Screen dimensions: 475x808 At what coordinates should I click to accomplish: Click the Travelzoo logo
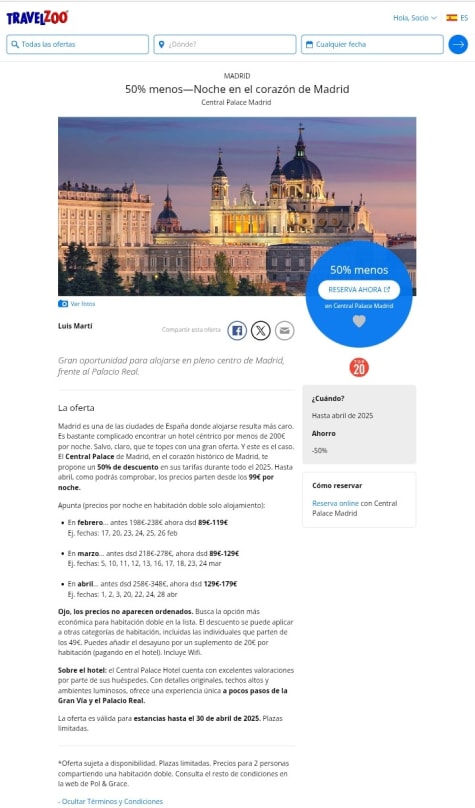(37, 18)
